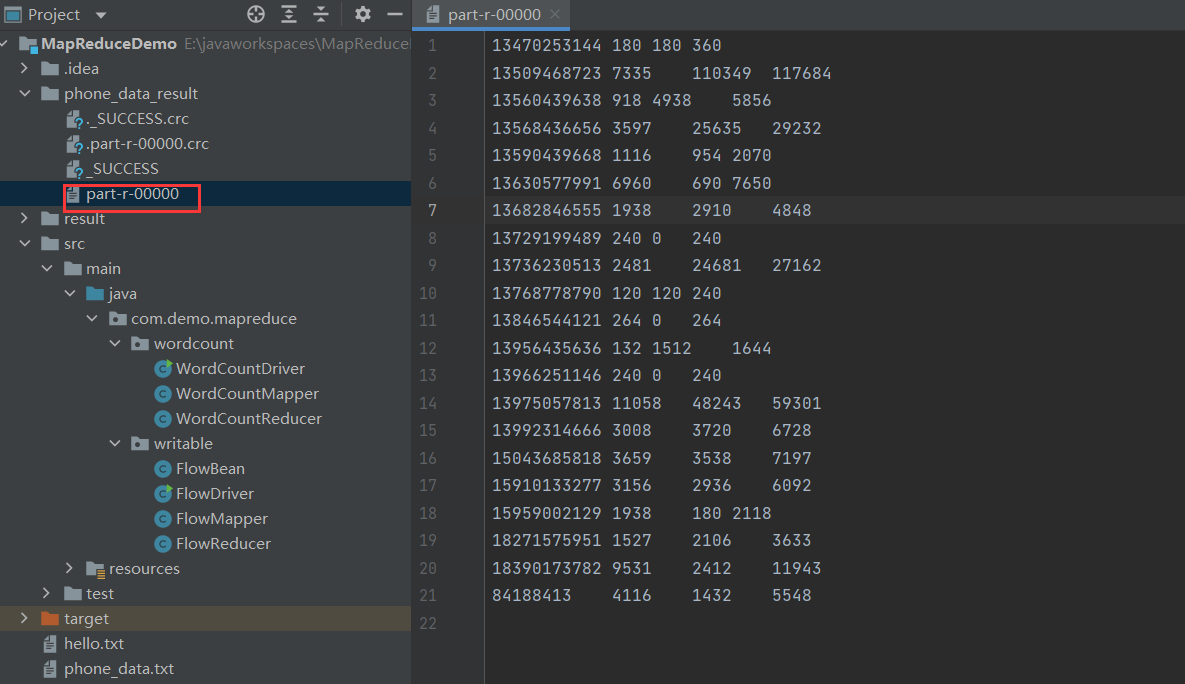Image resolution: width=1185 pixels, height=684 pixels.
Task: Collapse the phone_data_result folder
Action: tap(24, 94)
